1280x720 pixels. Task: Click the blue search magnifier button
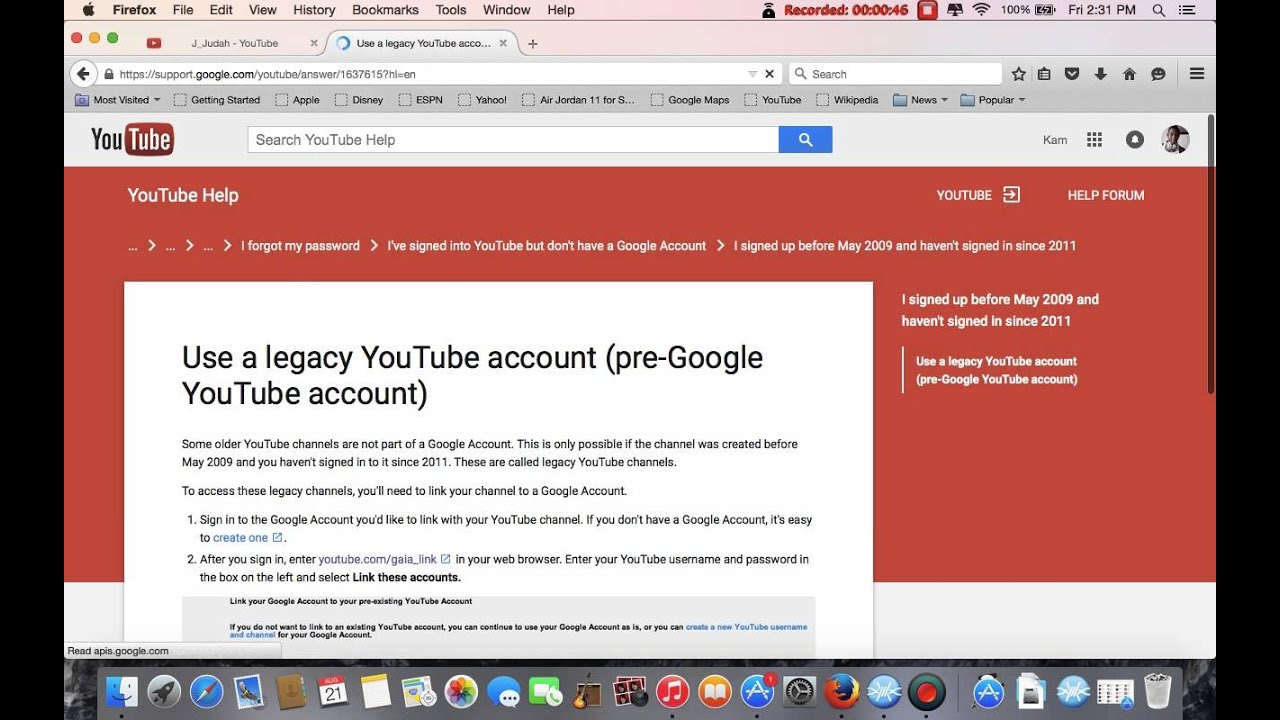805,140
